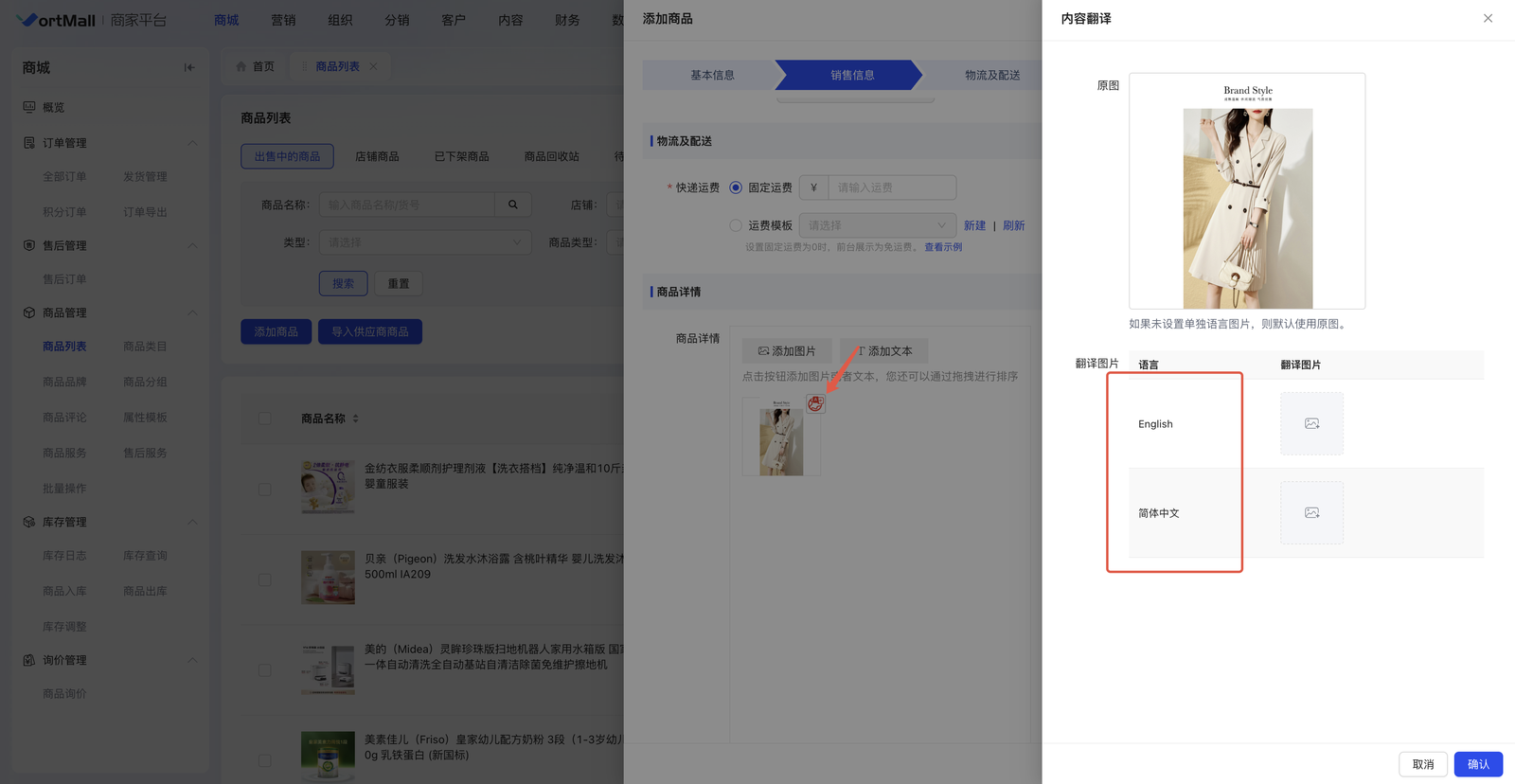
Task: Close the 内容翻译 panel
Action: click(1488, 18)
